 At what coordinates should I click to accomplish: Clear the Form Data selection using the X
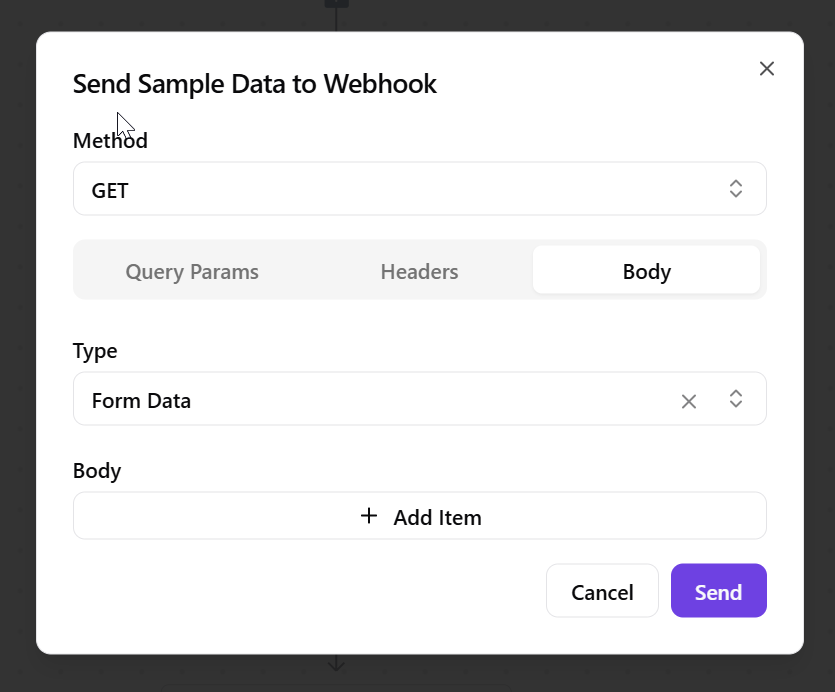click(689, 401)
